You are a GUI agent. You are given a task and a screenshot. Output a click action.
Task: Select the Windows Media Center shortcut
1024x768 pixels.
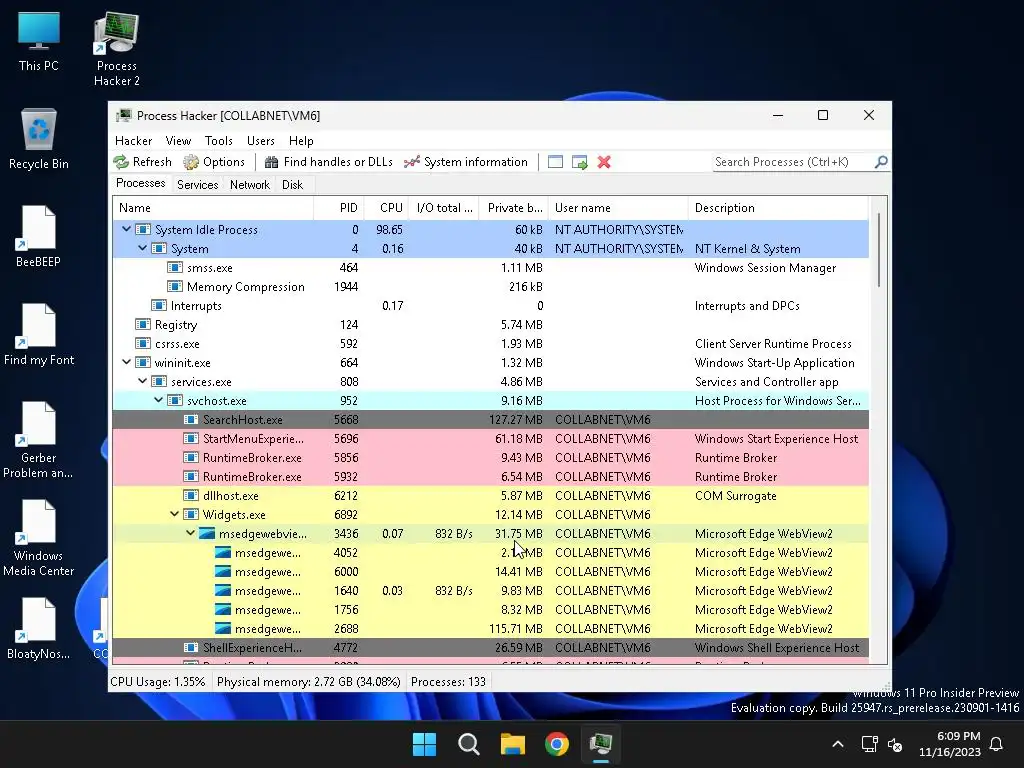point(39,538)
